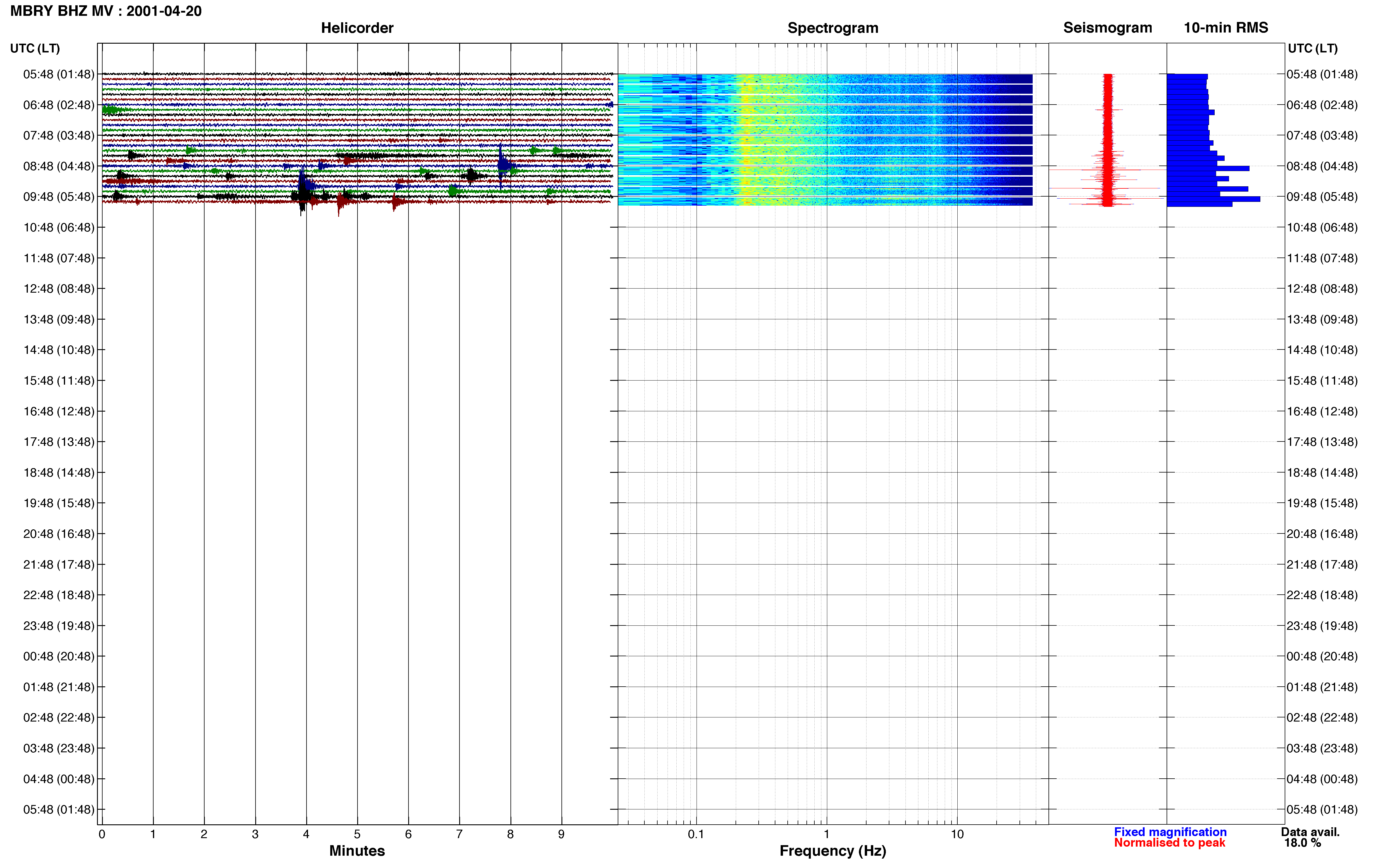Click the blue Fixed magnification legend text
The height and width of the screenshot is (868, 1389).
tap(1170, 832)
